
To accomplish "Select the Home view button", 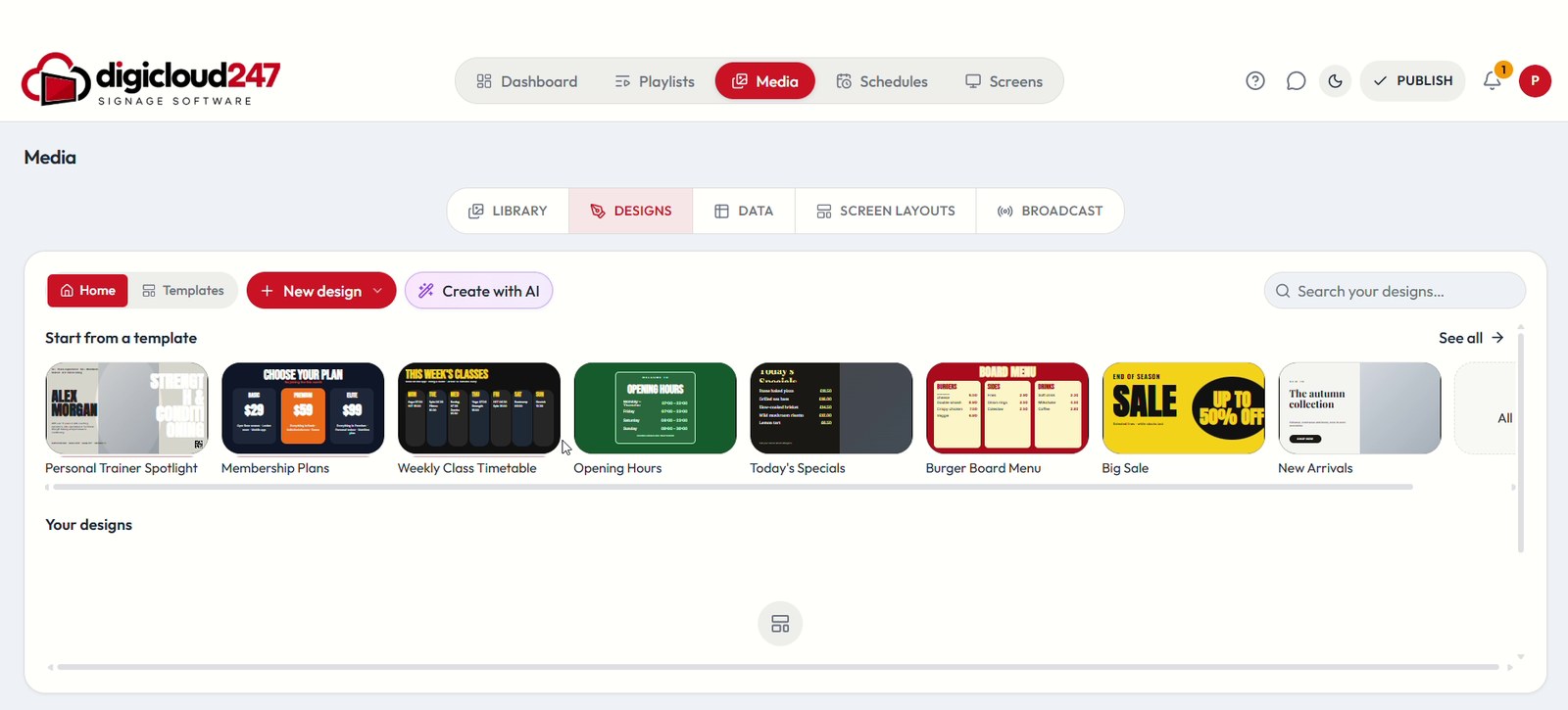I will click(x=88, y=291).
